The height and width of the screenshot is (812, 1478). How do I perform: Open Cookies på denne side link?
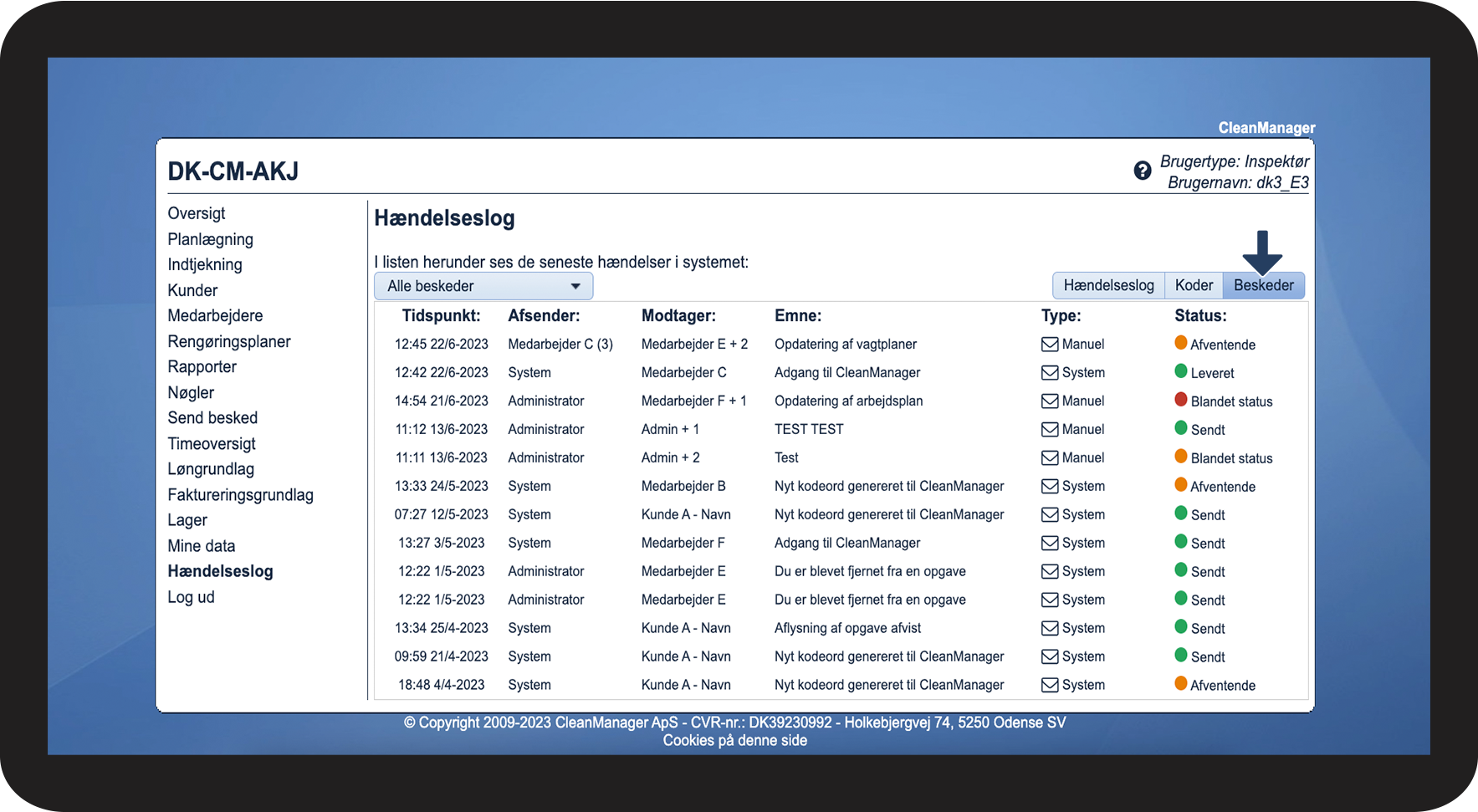pyautogui.click(x=735, y=740)
